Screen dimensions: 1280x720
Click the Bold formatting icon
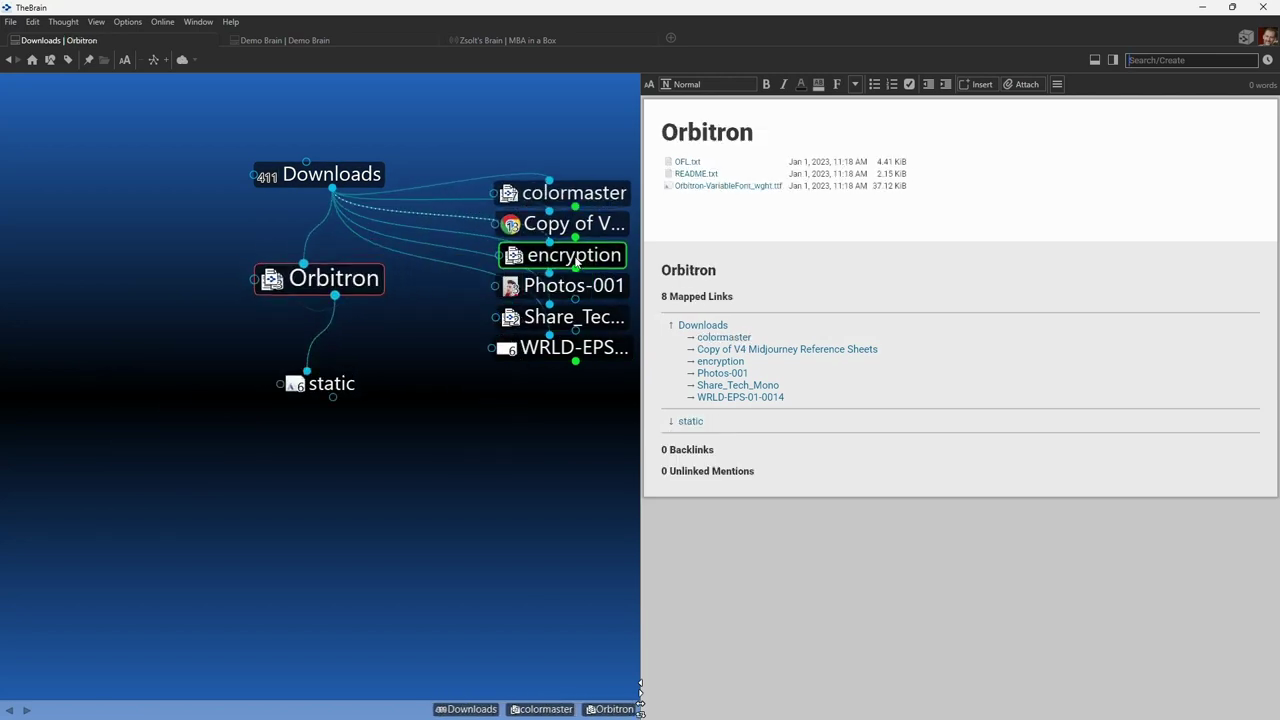click(766, 85)
